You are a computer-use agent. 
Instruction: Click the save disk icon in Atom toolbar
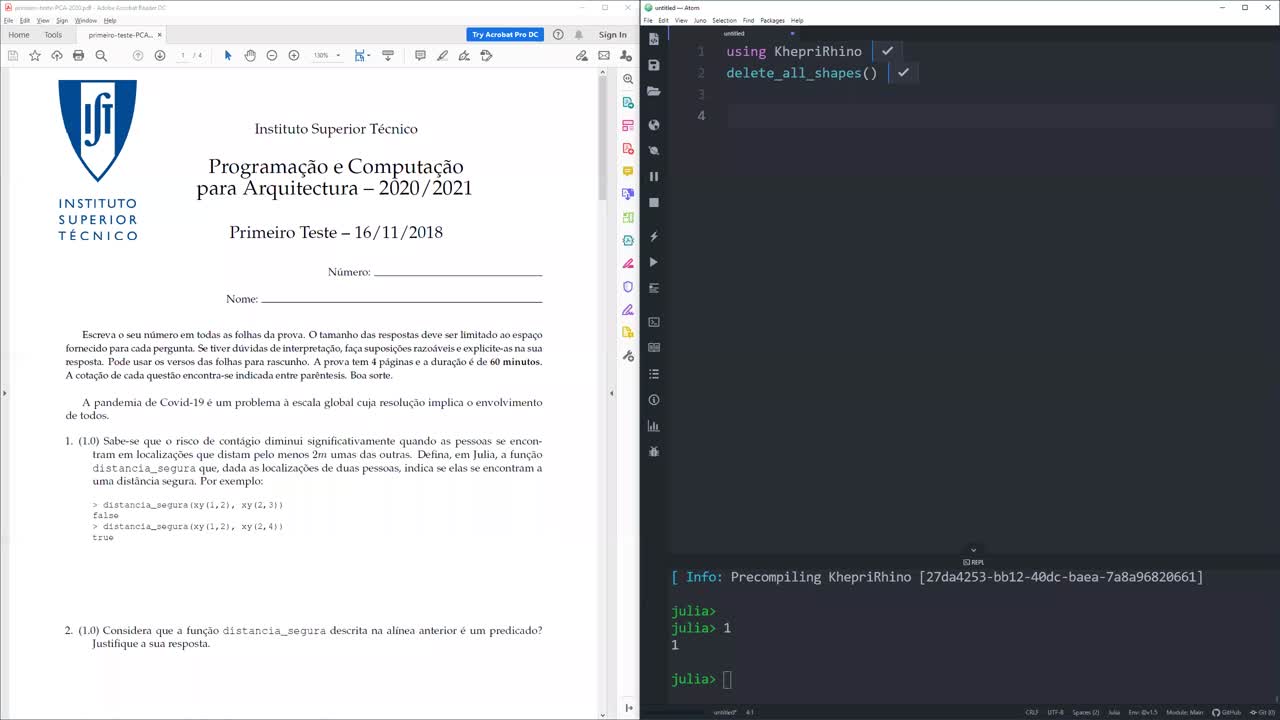coord(654,65)
